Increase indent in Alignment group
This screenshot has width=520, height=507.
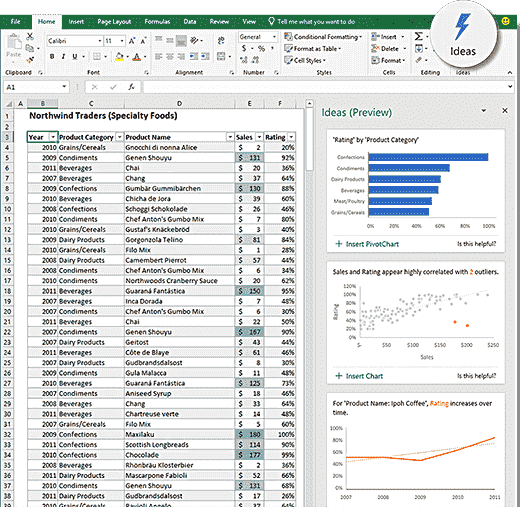pos(205,57)
